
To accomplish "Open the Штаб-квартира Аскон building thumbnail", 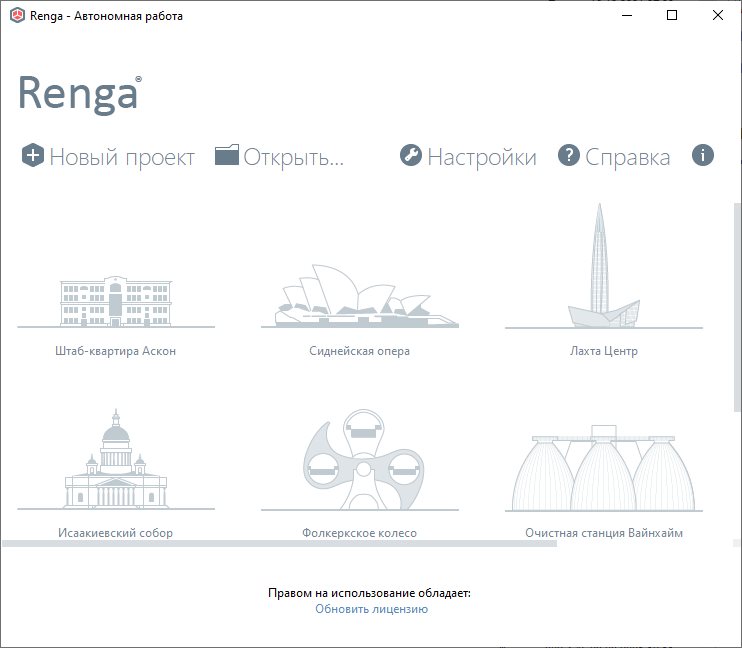I will pos(116,302).
